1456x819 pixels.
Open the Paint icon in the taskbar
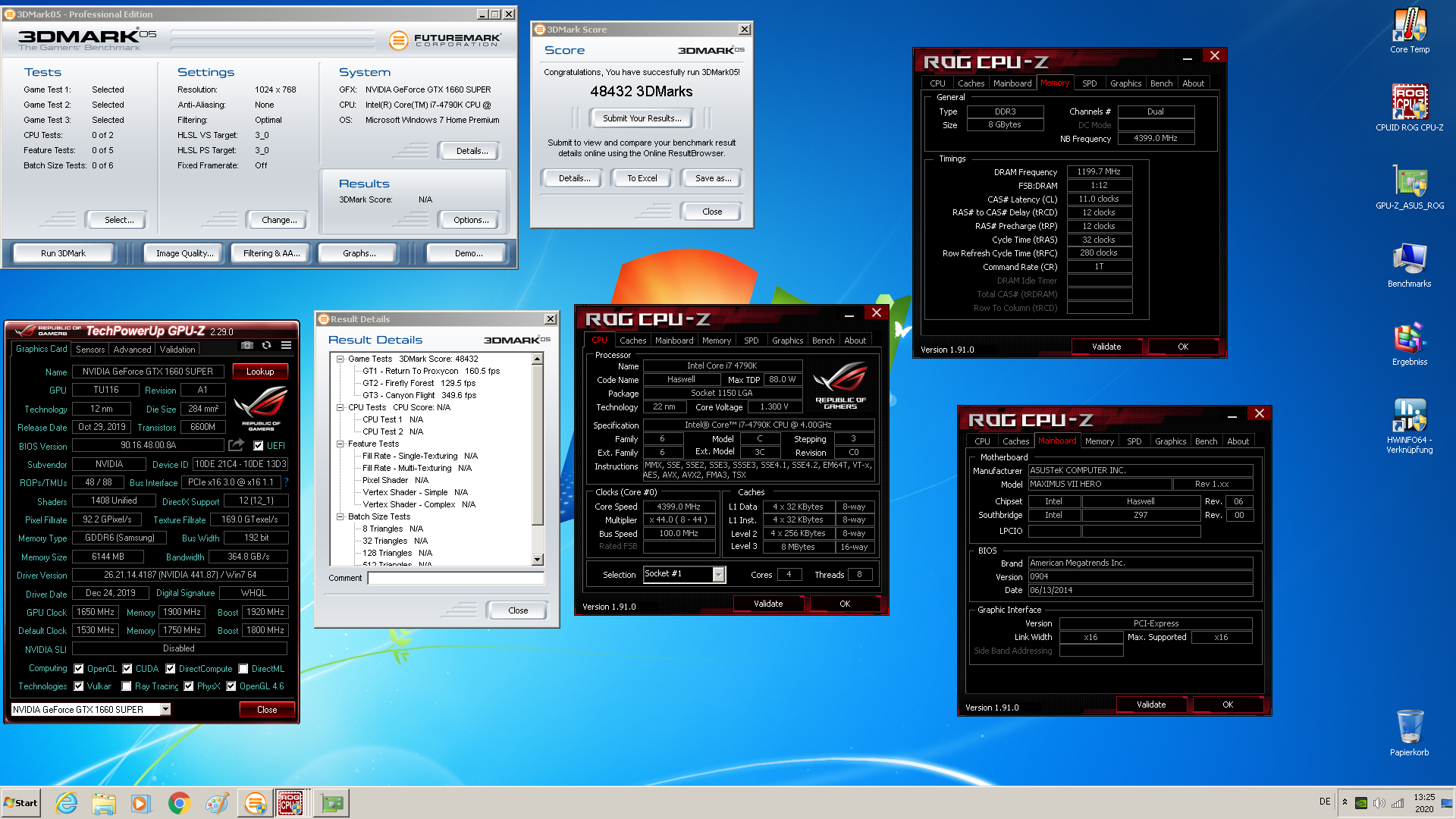pos(217,802)
